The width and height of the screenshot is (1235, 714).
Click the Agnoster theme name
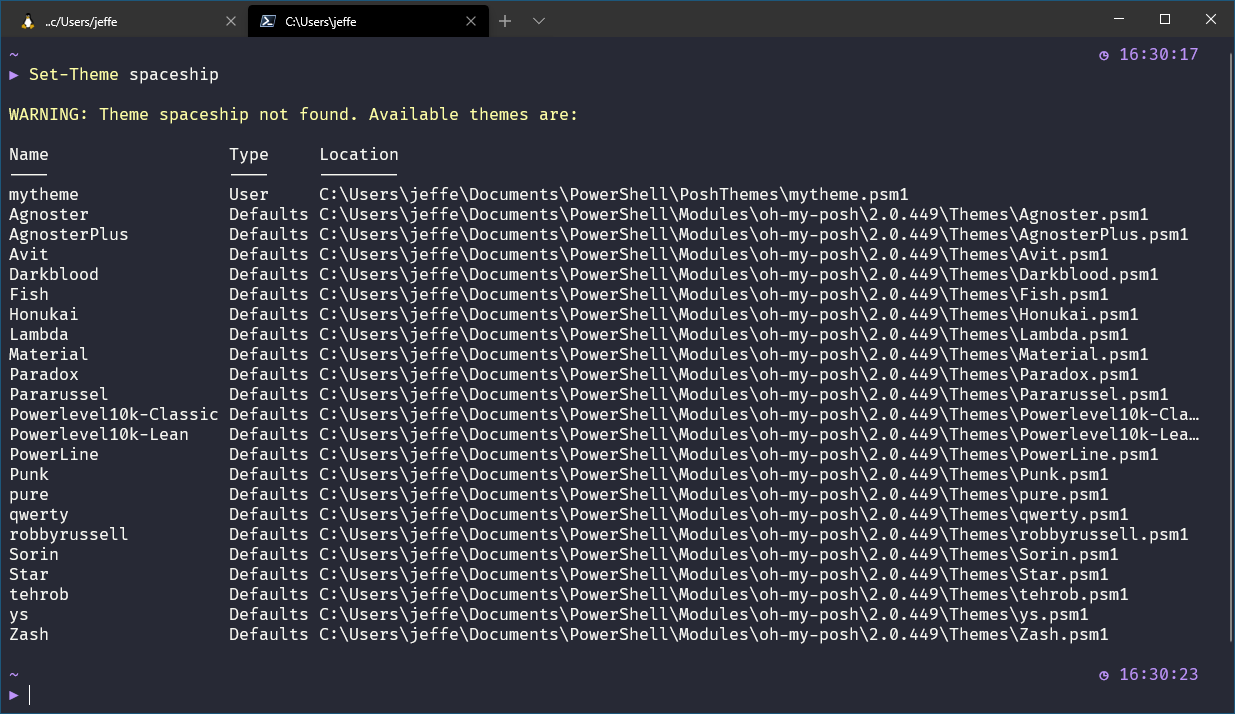(x=49, y=215)
